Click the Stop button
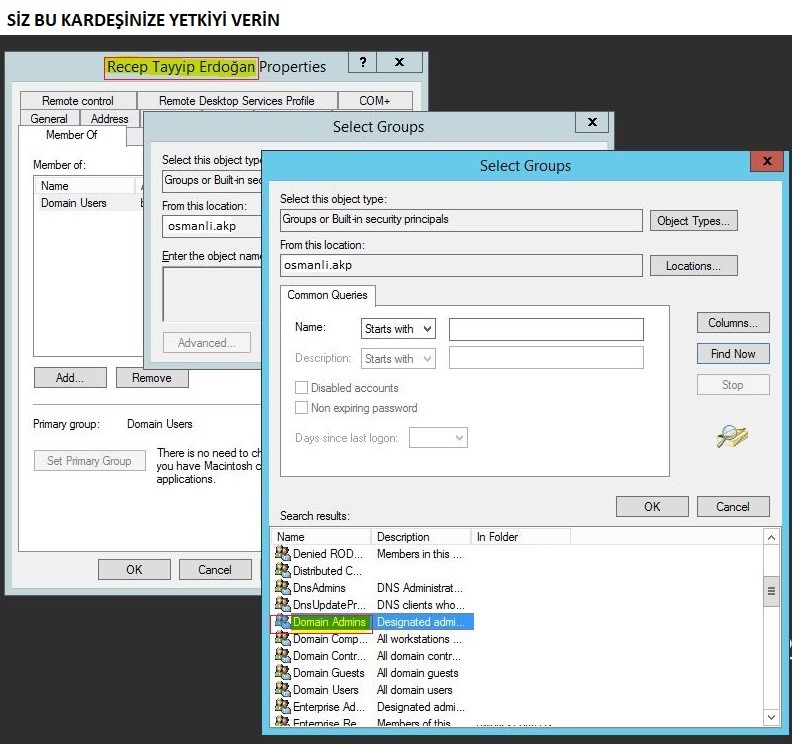The height and width of the screenshot is (745, 793). (x=733, y=385)
